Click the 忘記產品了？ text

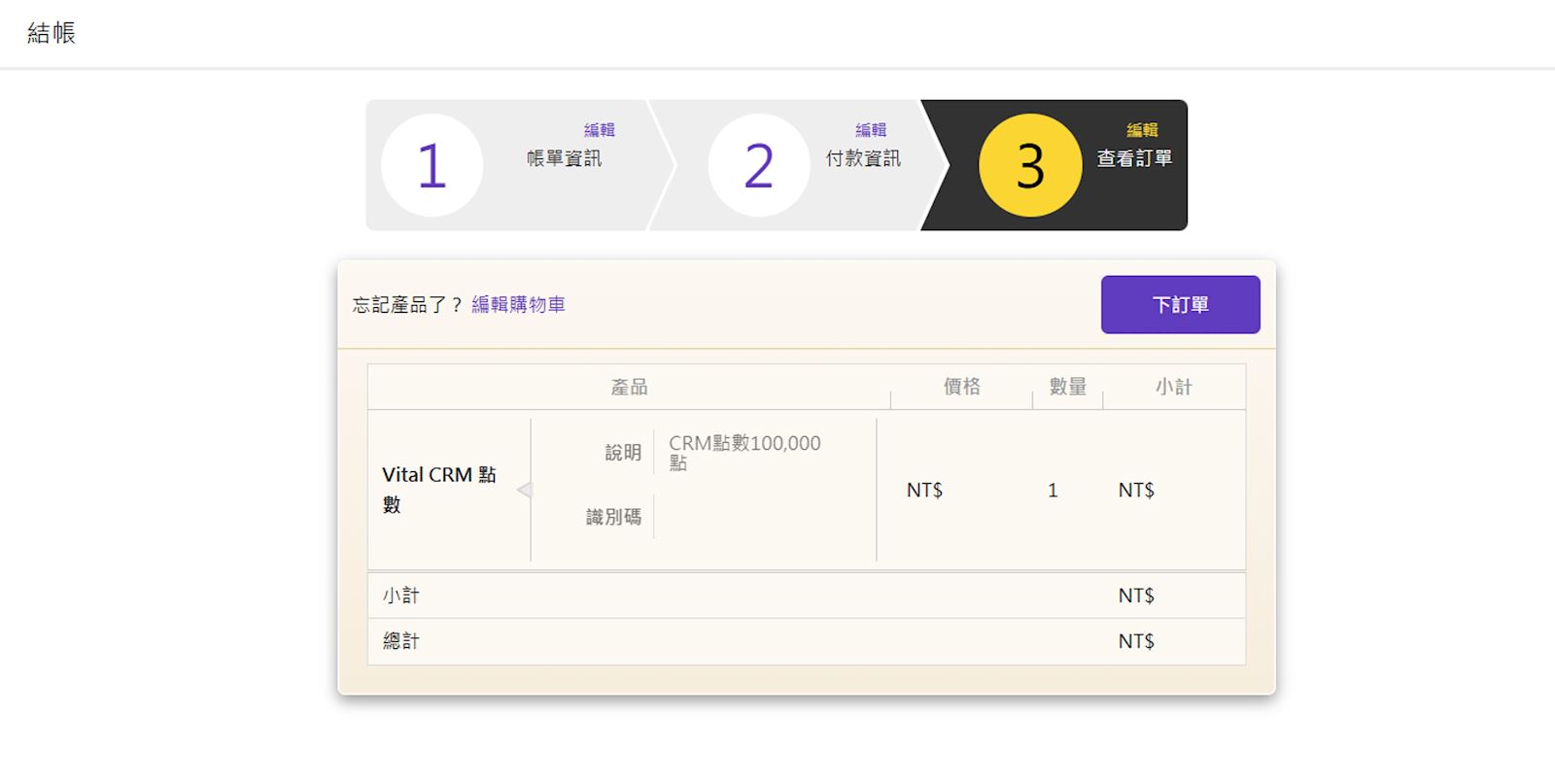click(x=408, y=305)
